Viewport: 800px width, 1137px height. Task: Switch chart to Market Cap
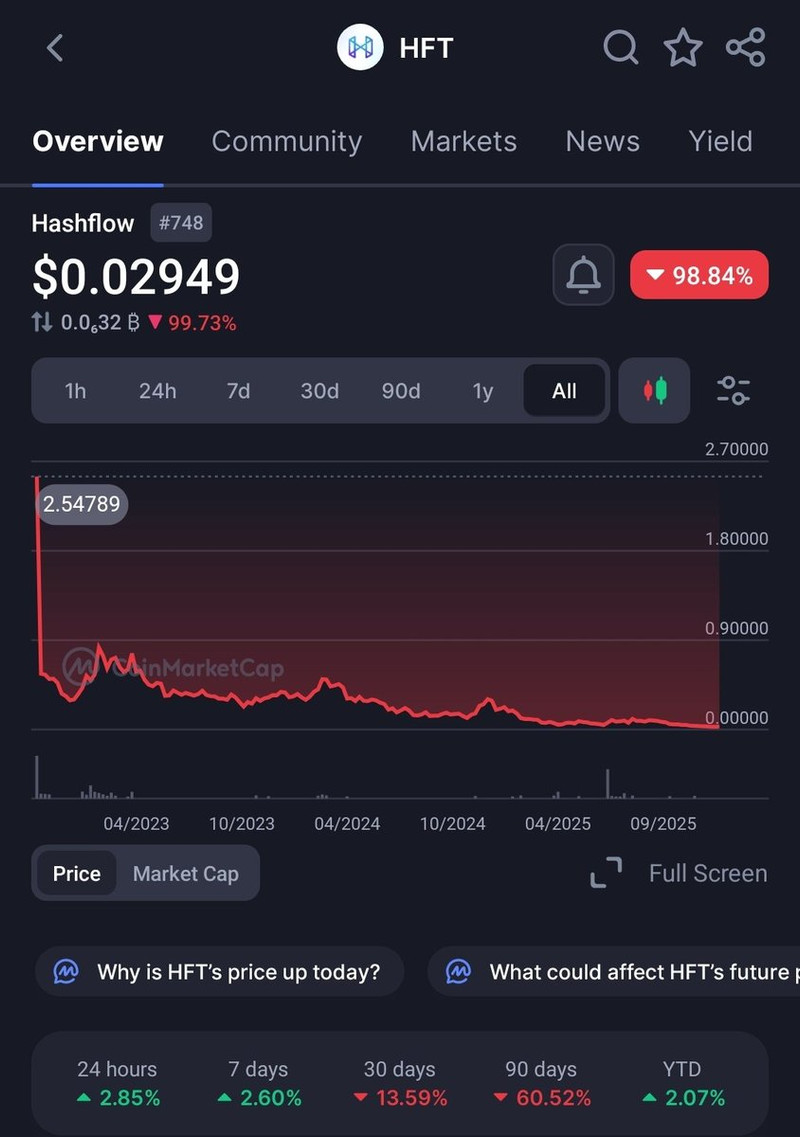(x=186, y=874)
